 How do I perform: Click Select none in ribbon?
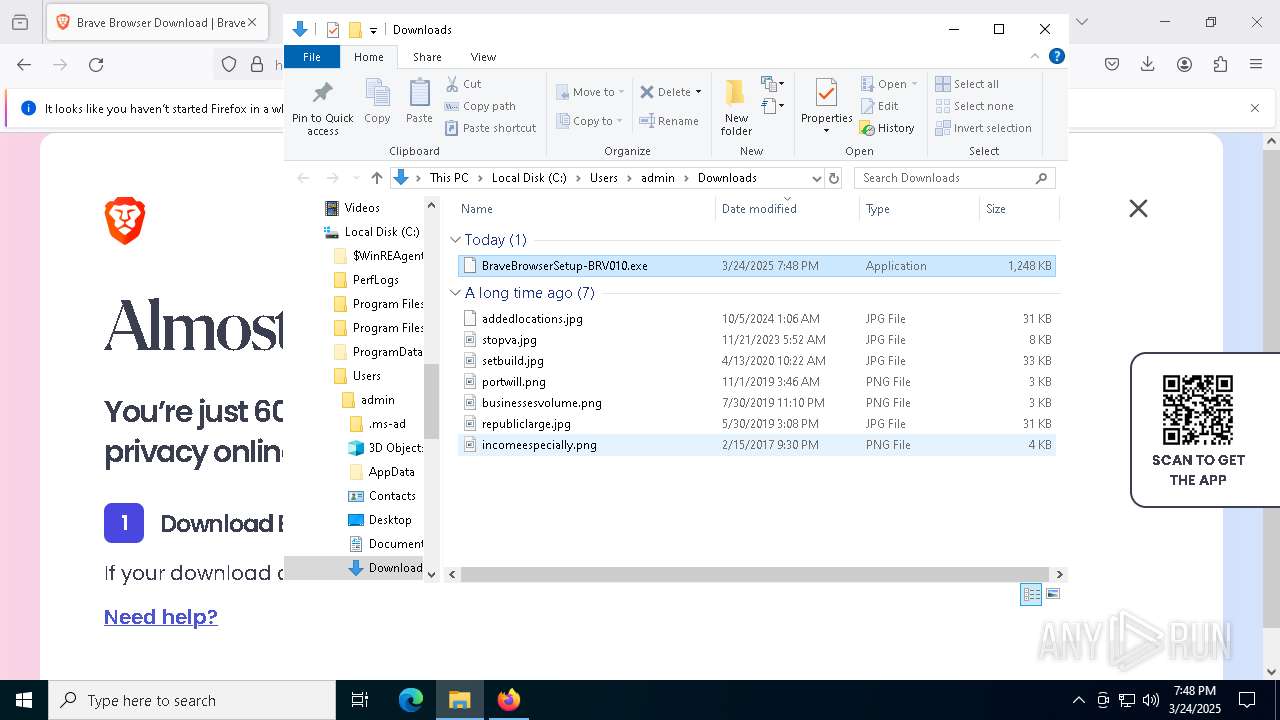pyautogui.click(x=975, y=106)
